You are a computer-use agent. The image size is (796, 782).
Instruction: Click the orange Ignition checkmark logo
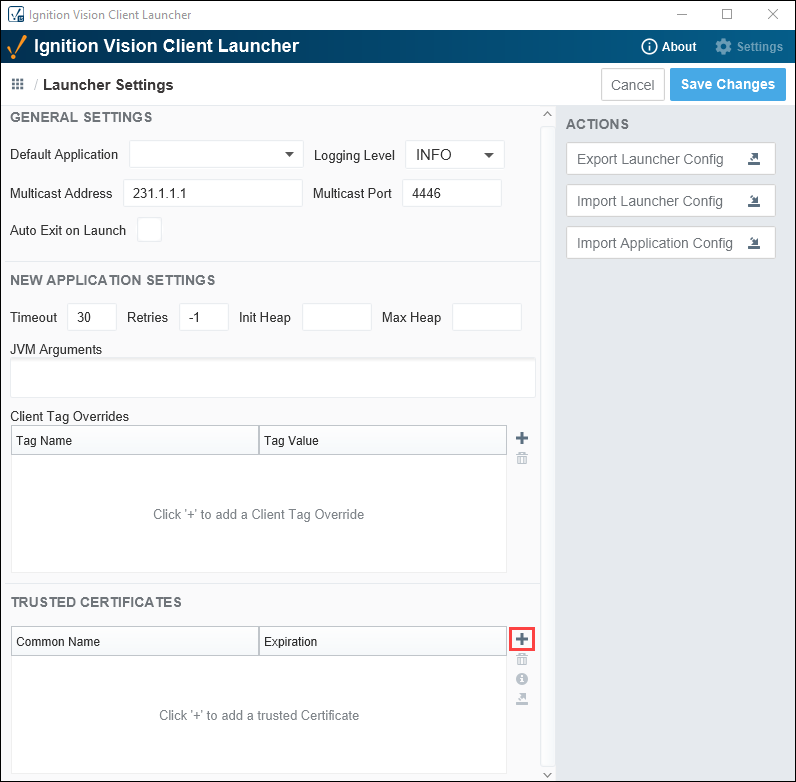coord(17,47)
